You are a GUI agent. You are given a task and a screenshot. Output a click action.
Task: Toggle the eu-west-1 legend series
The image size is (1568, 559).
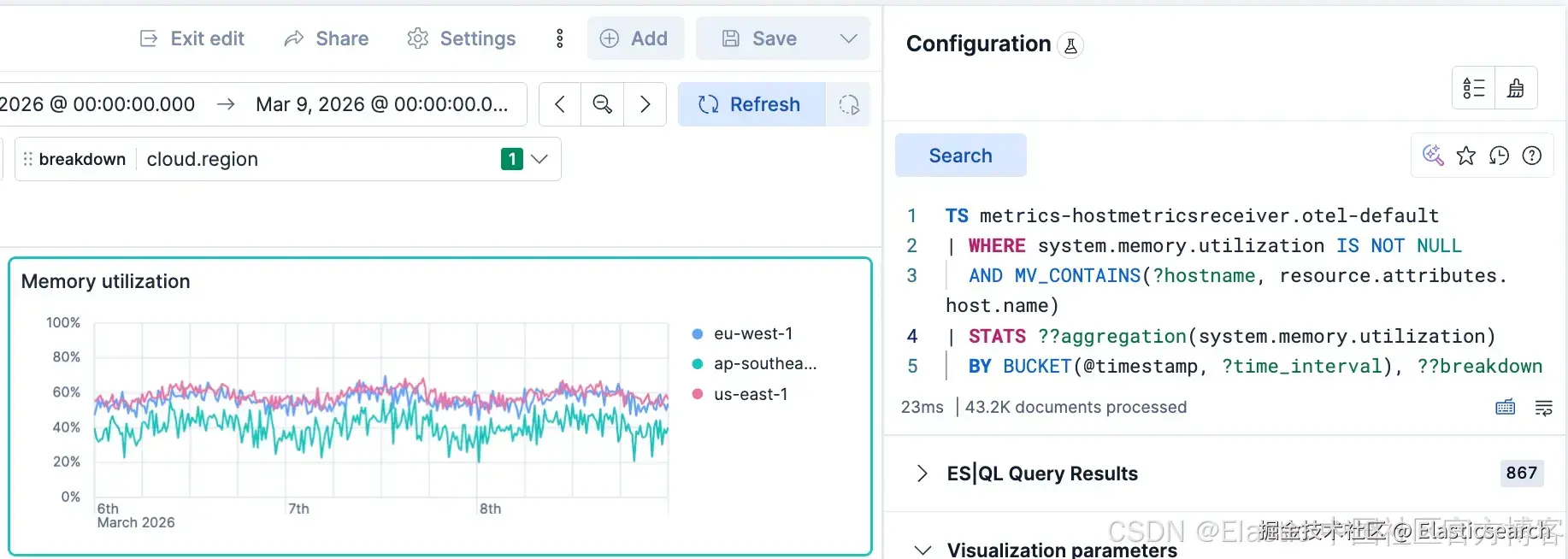point(752,333)
